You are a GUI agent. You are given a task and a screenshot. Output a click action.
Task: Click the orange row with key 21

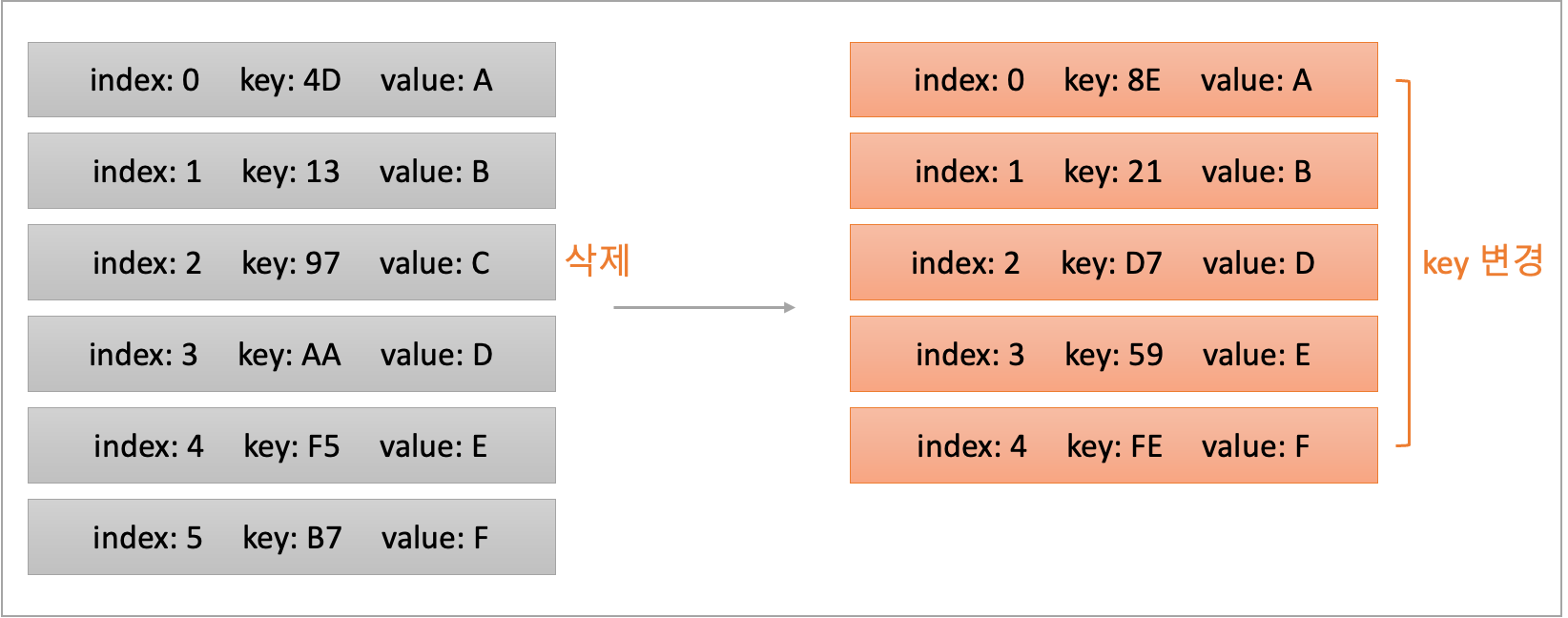point(1114,172)
